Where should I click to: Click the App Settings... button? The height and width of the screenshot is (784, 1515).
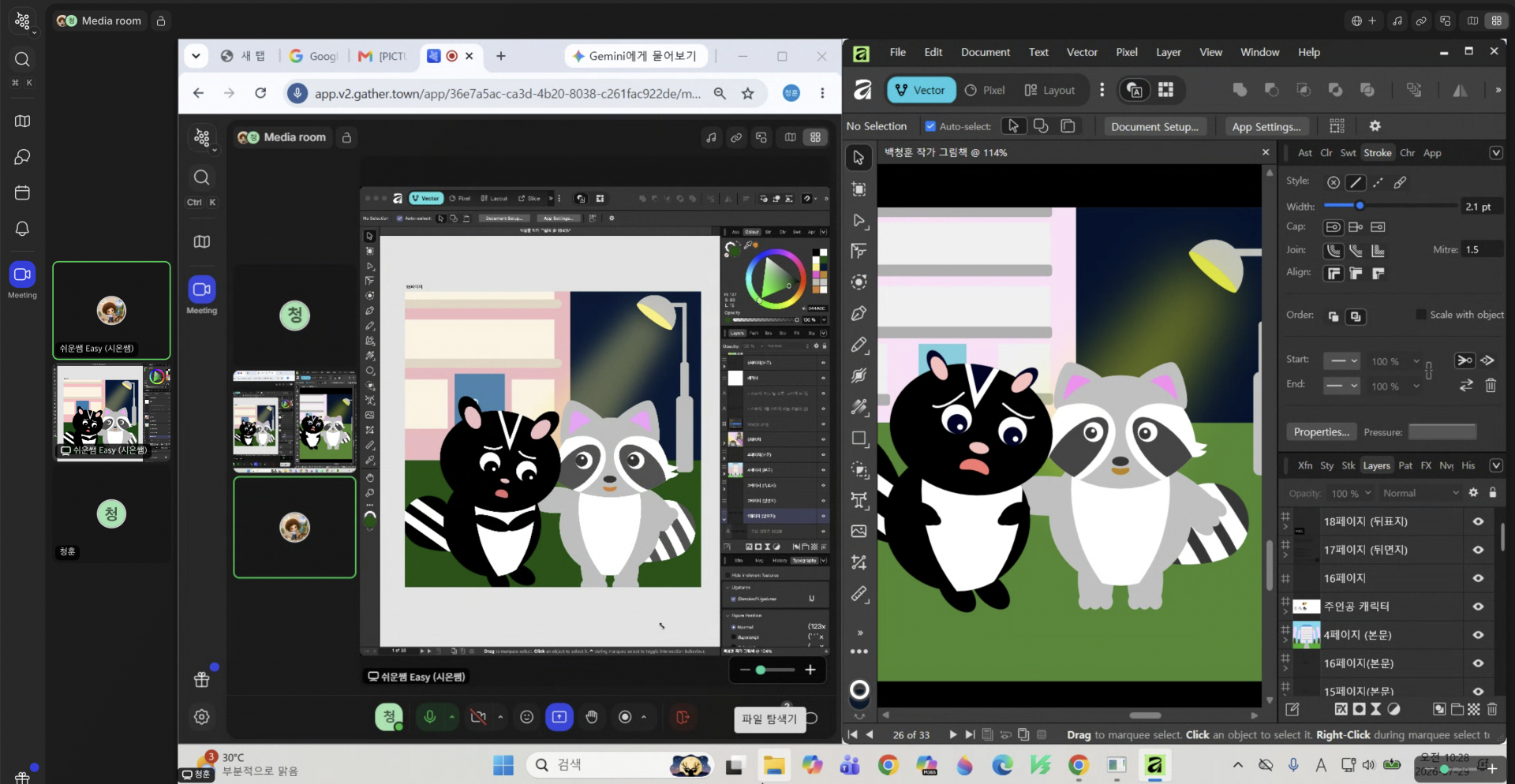point(1266,126)
